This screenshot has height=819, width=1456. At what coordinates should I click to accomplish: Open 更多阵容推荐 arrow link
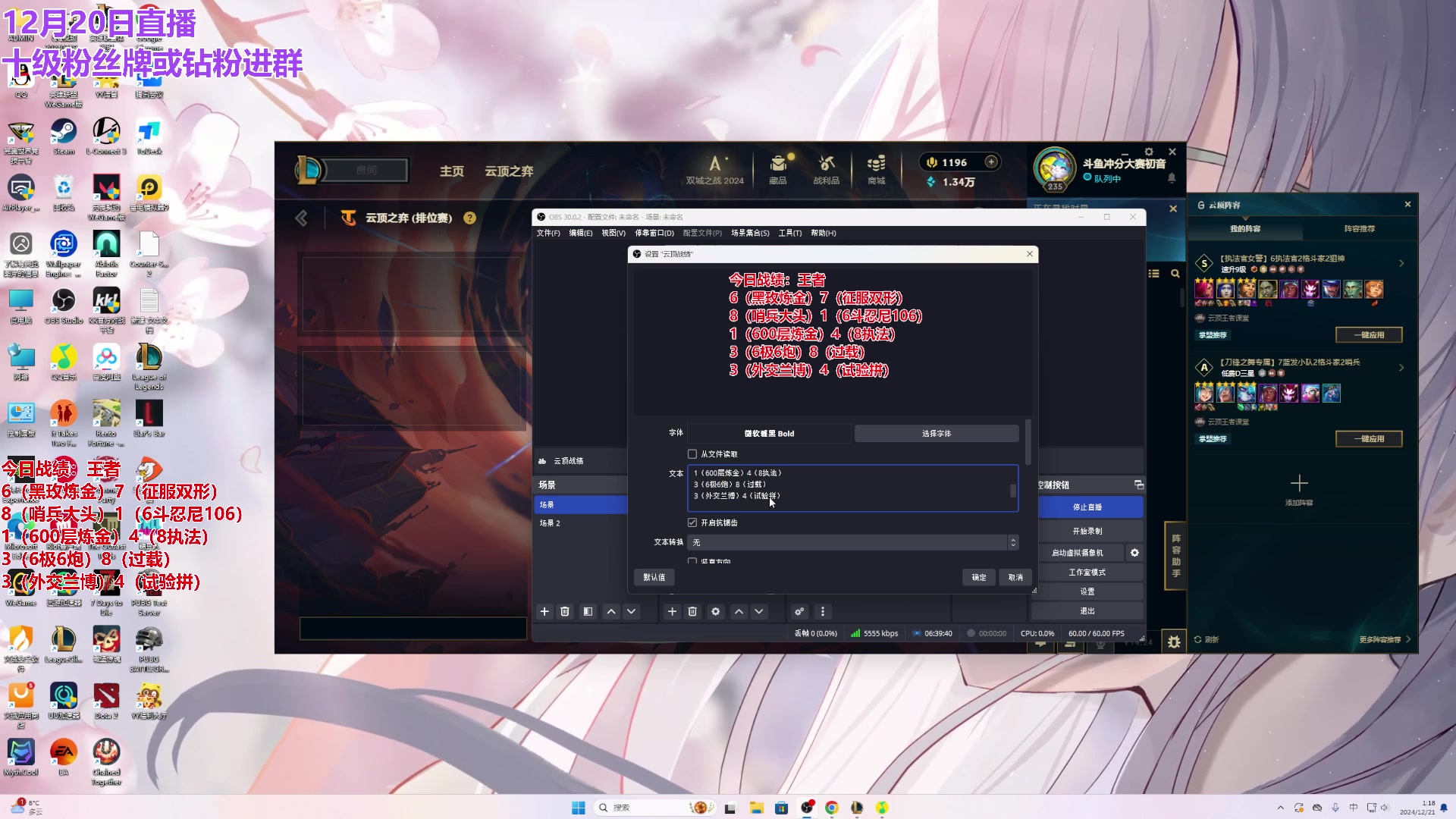[1385, 640]
